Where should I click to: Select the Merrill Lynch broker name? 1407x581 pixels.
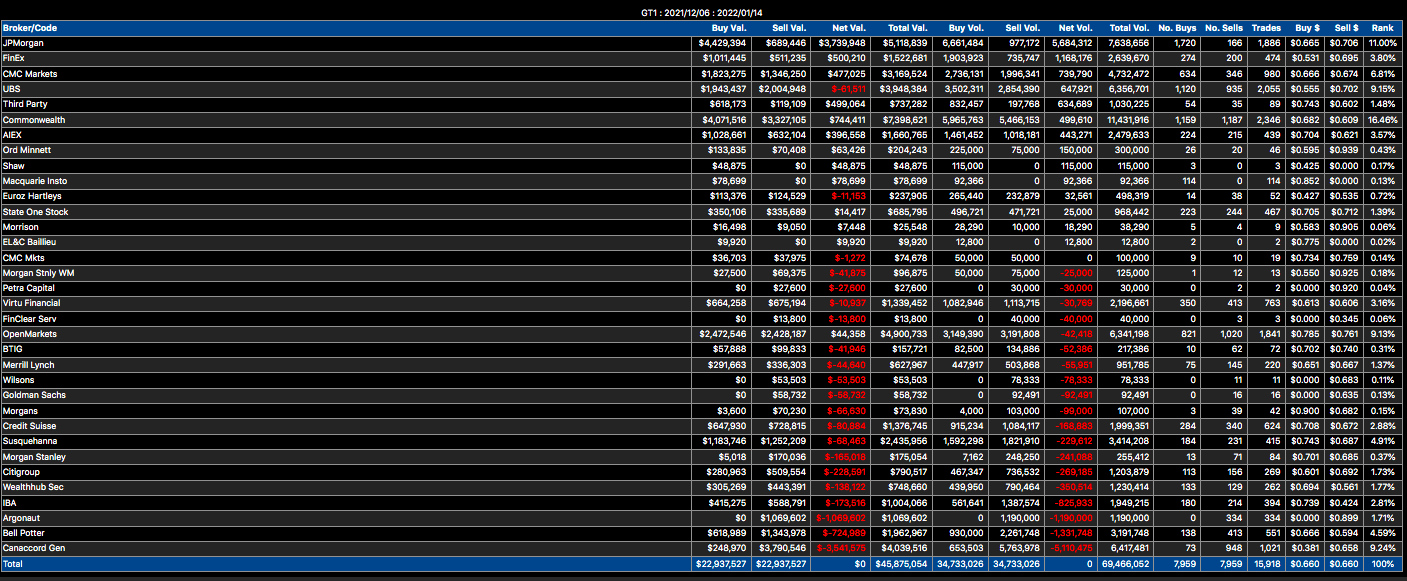(x=28, y=364)
